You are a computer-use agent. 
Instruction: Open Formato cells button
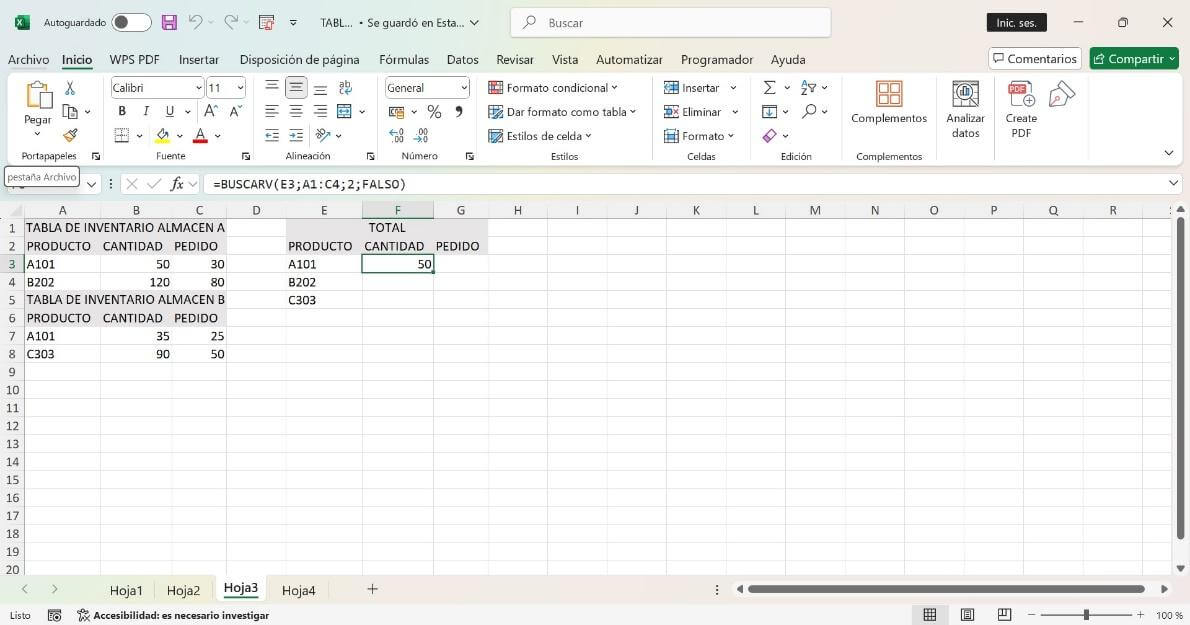coord(698,136)
